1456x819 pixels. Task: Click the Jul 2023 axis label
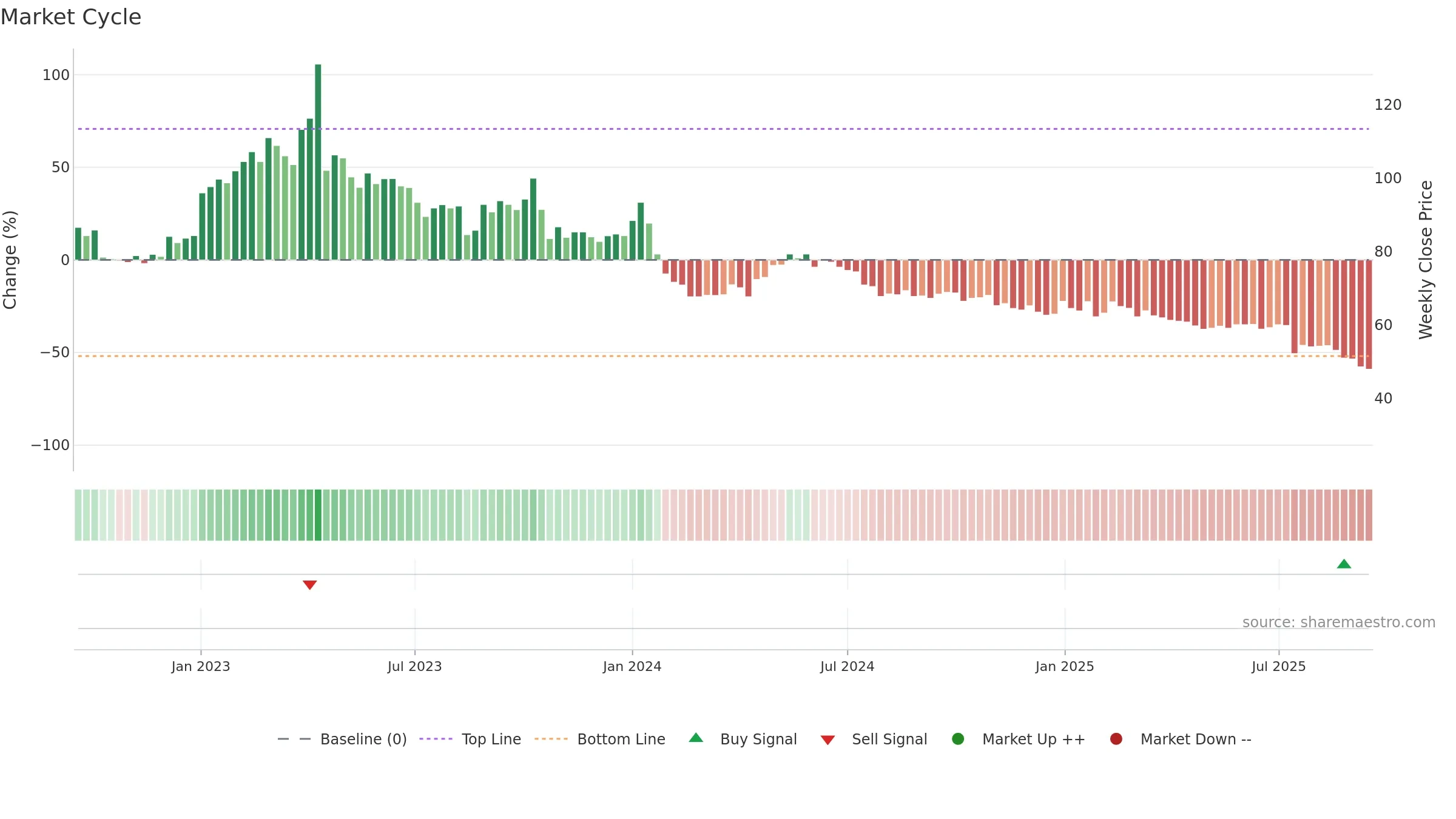click(415, 666)
